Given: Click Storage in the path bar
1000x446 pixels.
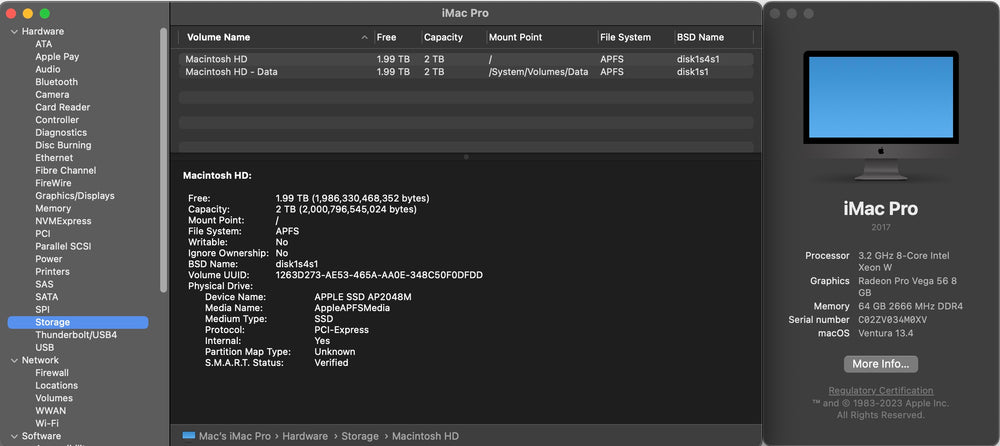Looking at the screenshot, I should [x=360, y=436].
